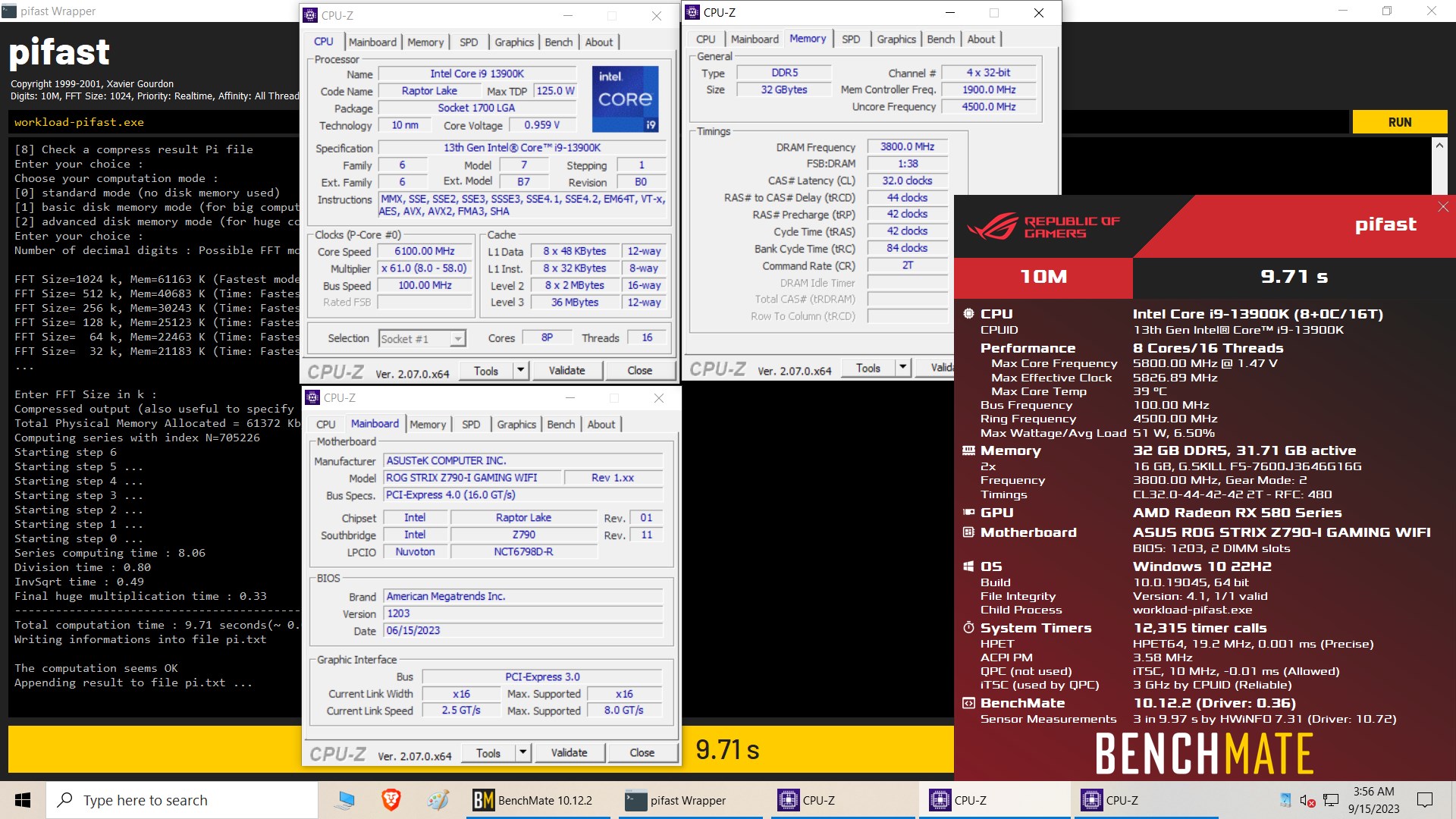Expand Tools dropdown arrow in Mainboard window
1456x819 pixels.
[522, 752]
